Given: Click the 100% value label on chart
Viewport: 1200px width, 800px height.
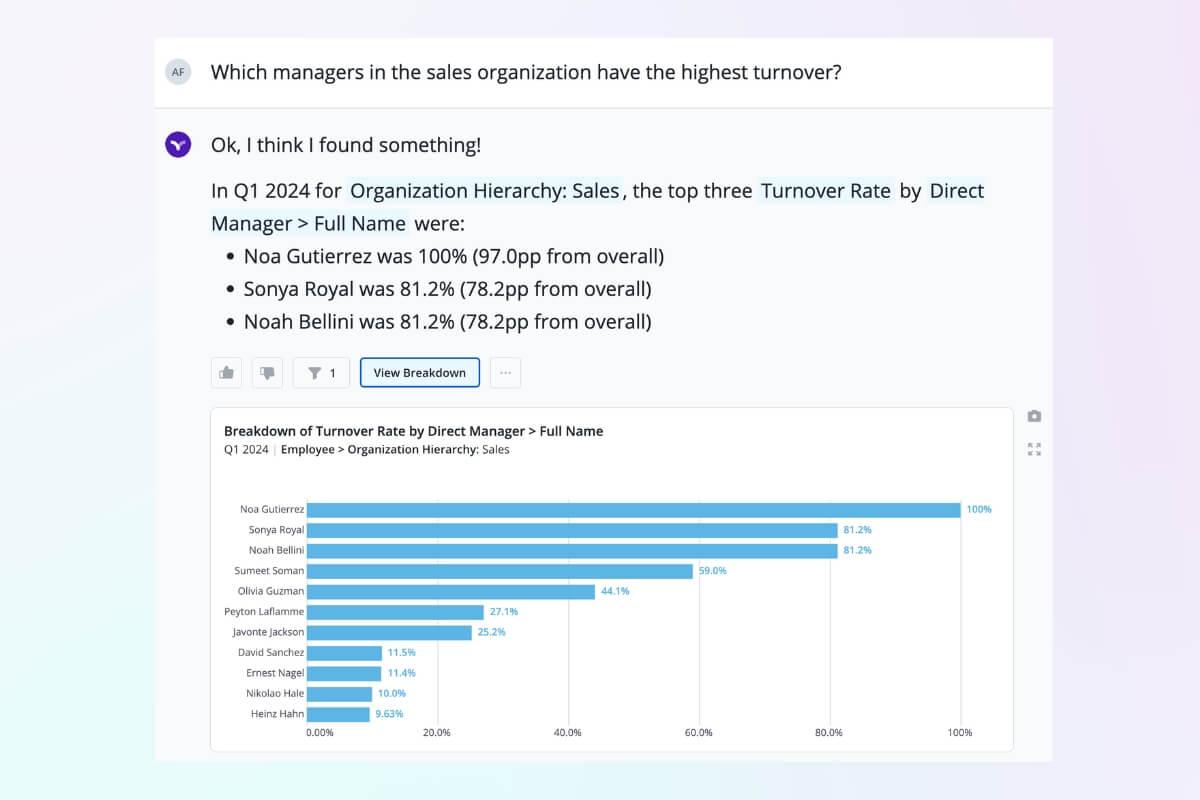Looking at the screenshot, I should [x=979, y=510].
